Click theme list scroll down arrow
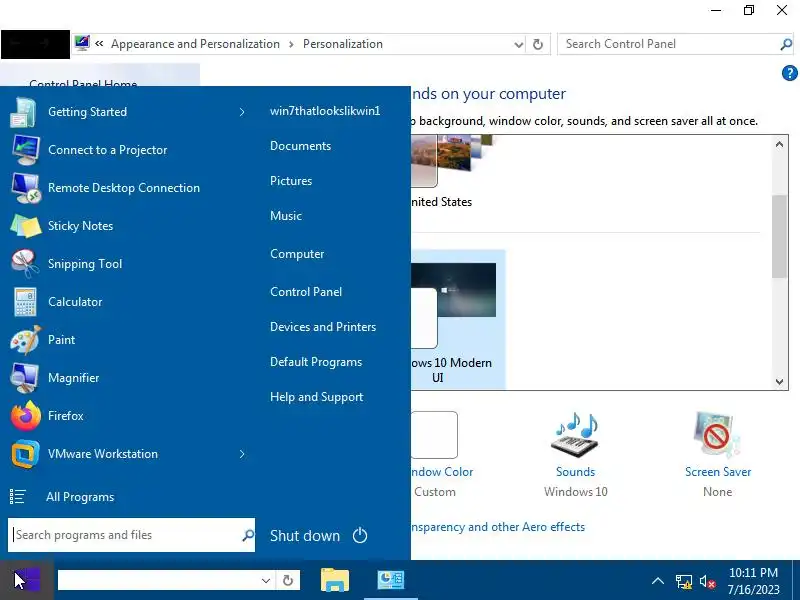 coord(779,382)
